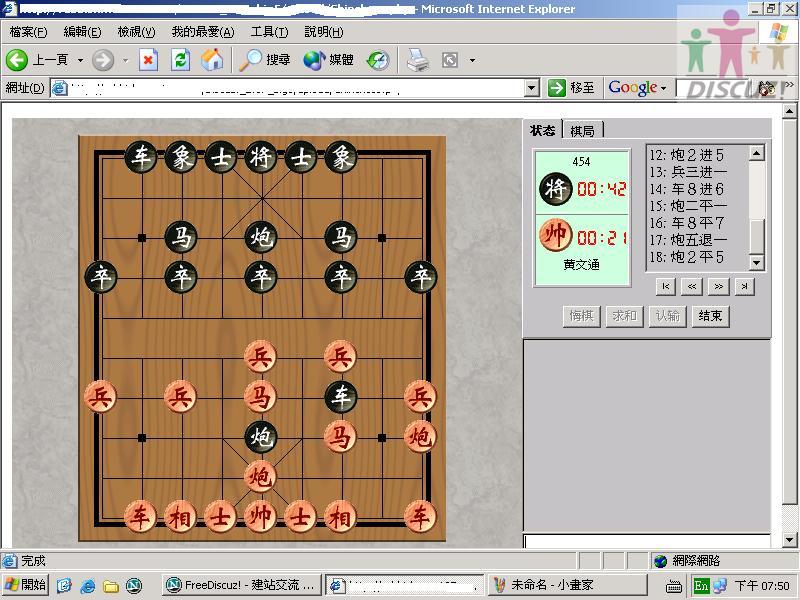Switch to the 棋局 tab
800x600 pixels.
coord(583,131)
